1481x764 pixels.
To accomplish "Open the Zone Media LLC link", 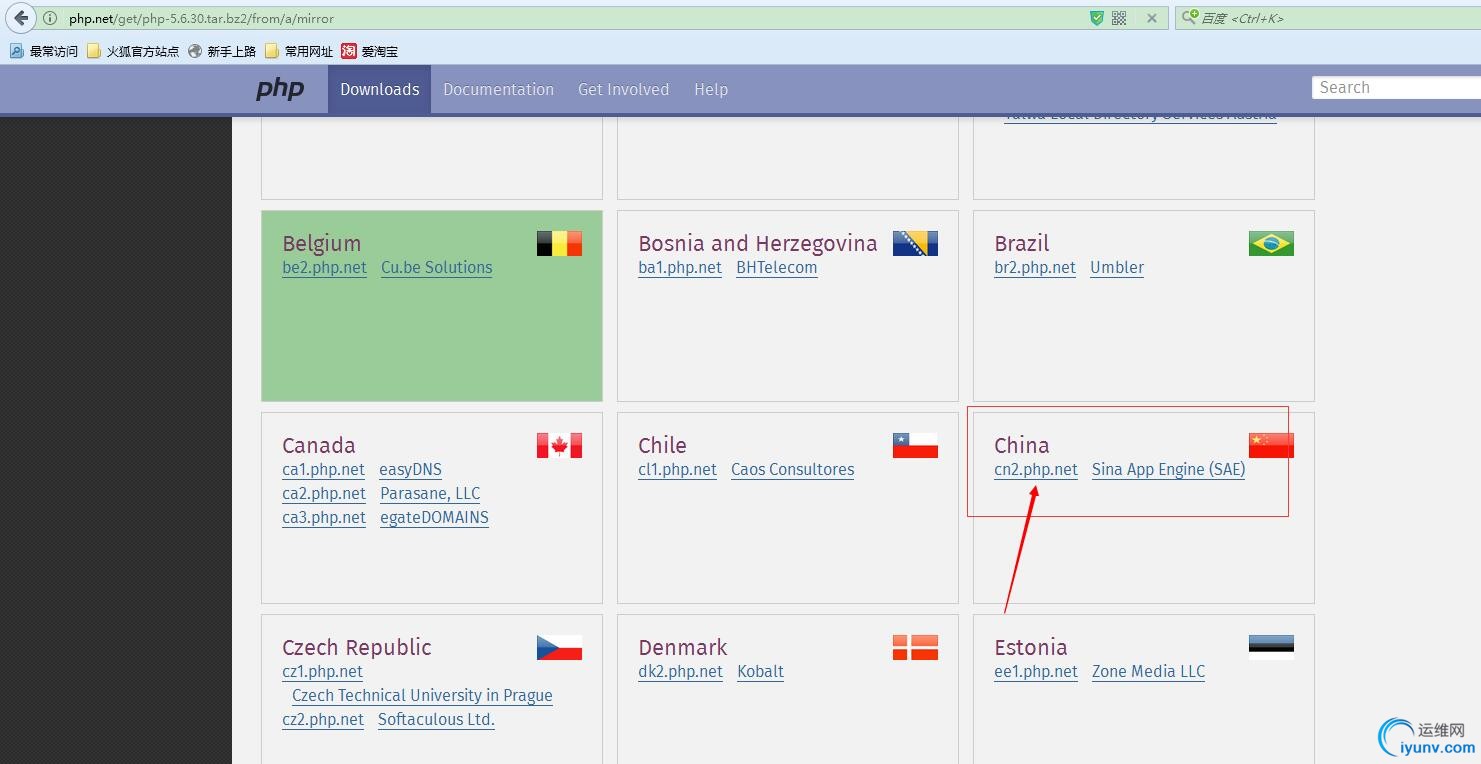I will click(1148, 672).
